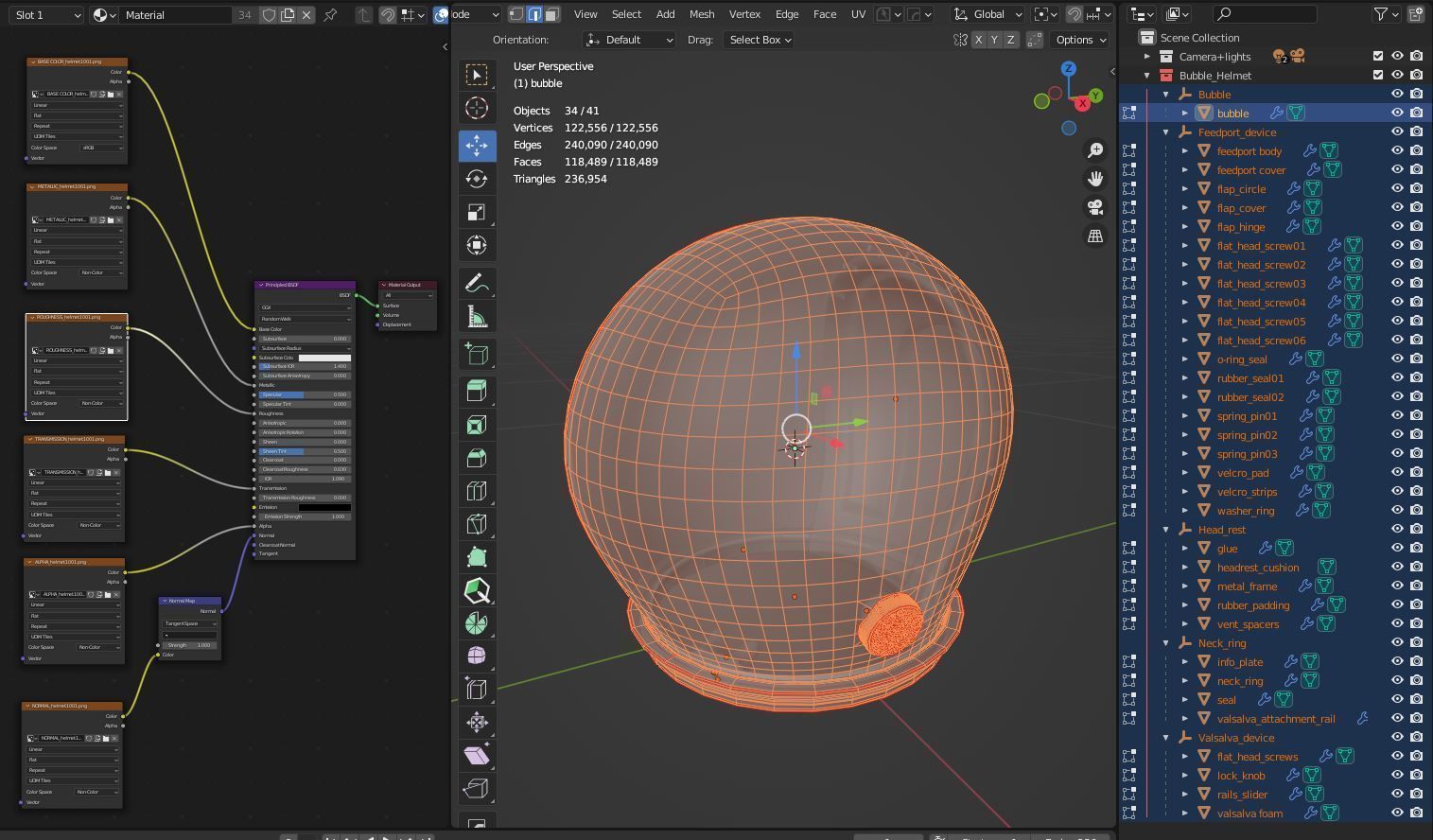Image resolution: width=1433 pixels, height=840 pixels.
Task: Select the Shrink/Fatten tool
Action: tap(477, 723)
